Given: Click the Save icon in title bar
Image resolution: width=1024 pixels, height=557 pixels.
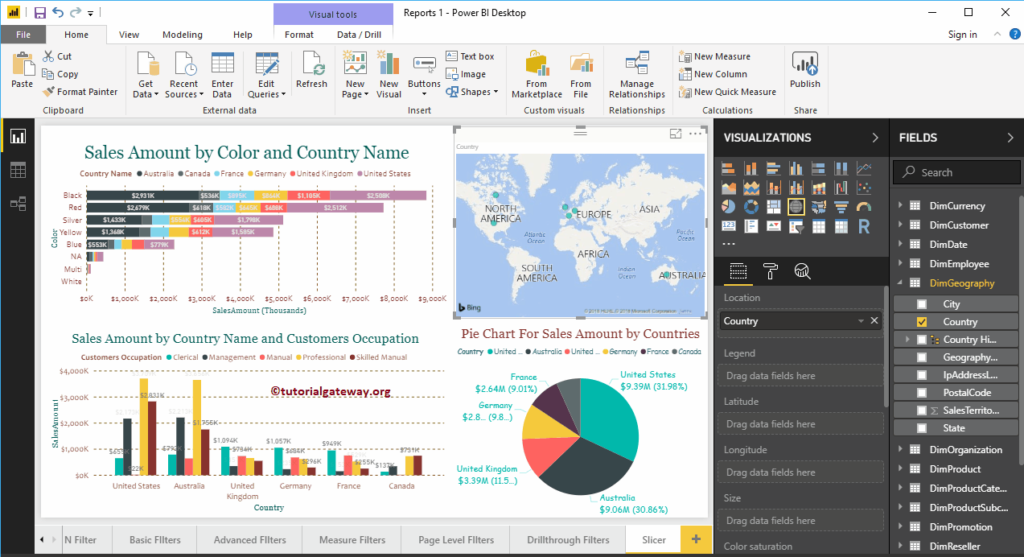Looking at the screenshot, I should 40,12.
